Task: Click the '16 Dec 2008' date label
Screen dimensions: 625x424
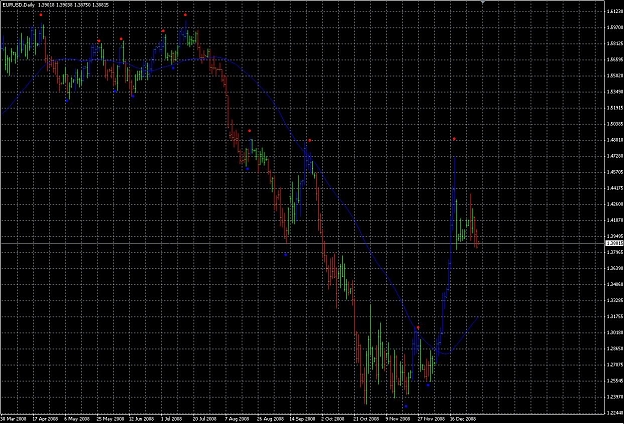Action: click(x=461, y=420)
